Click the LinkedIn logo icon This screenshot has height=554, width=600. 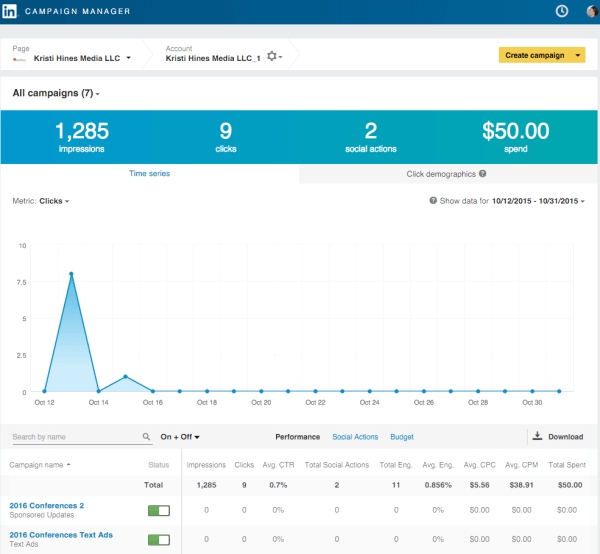9,11
